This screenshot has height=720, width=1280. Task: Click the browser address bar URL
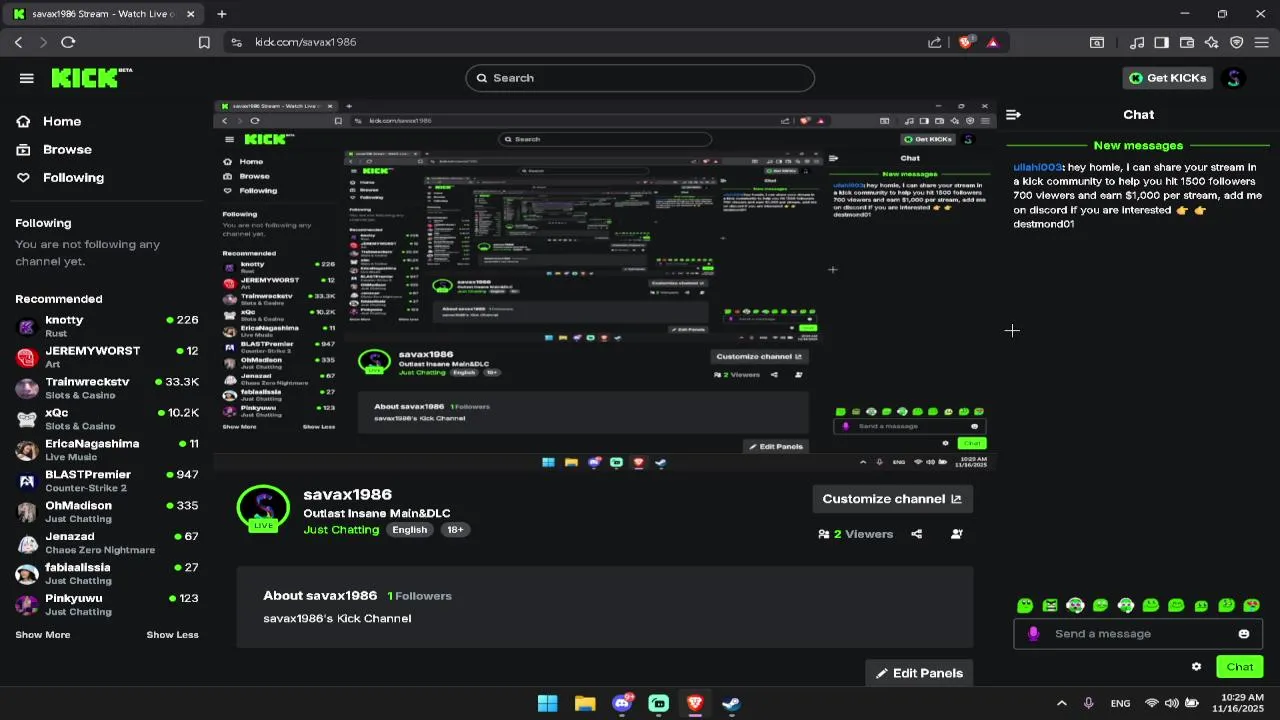(x=306, y=42)
